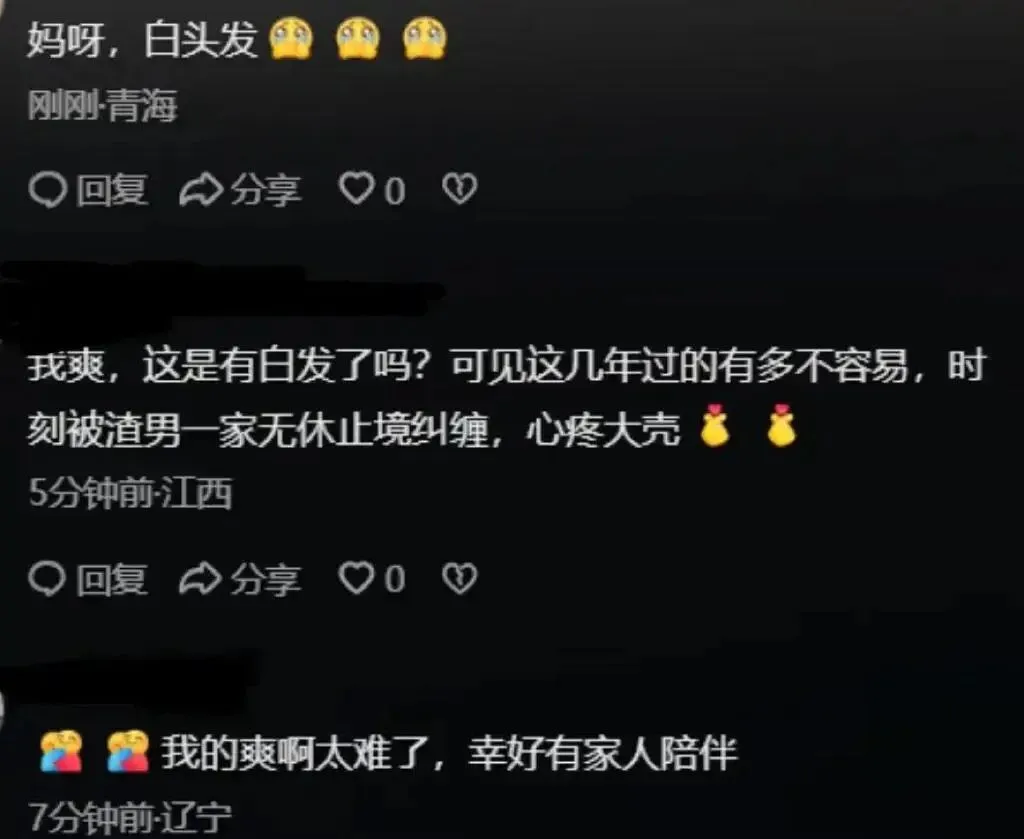The height and width of the screenshot is (839, 1024).
Task: Click timestamp 7分钟前·辽宁
Action: click(131, 817)
